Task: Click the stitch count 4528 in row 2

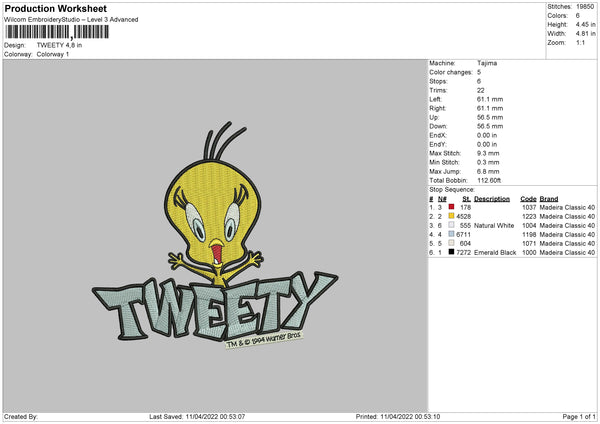Action: point(463,217)
